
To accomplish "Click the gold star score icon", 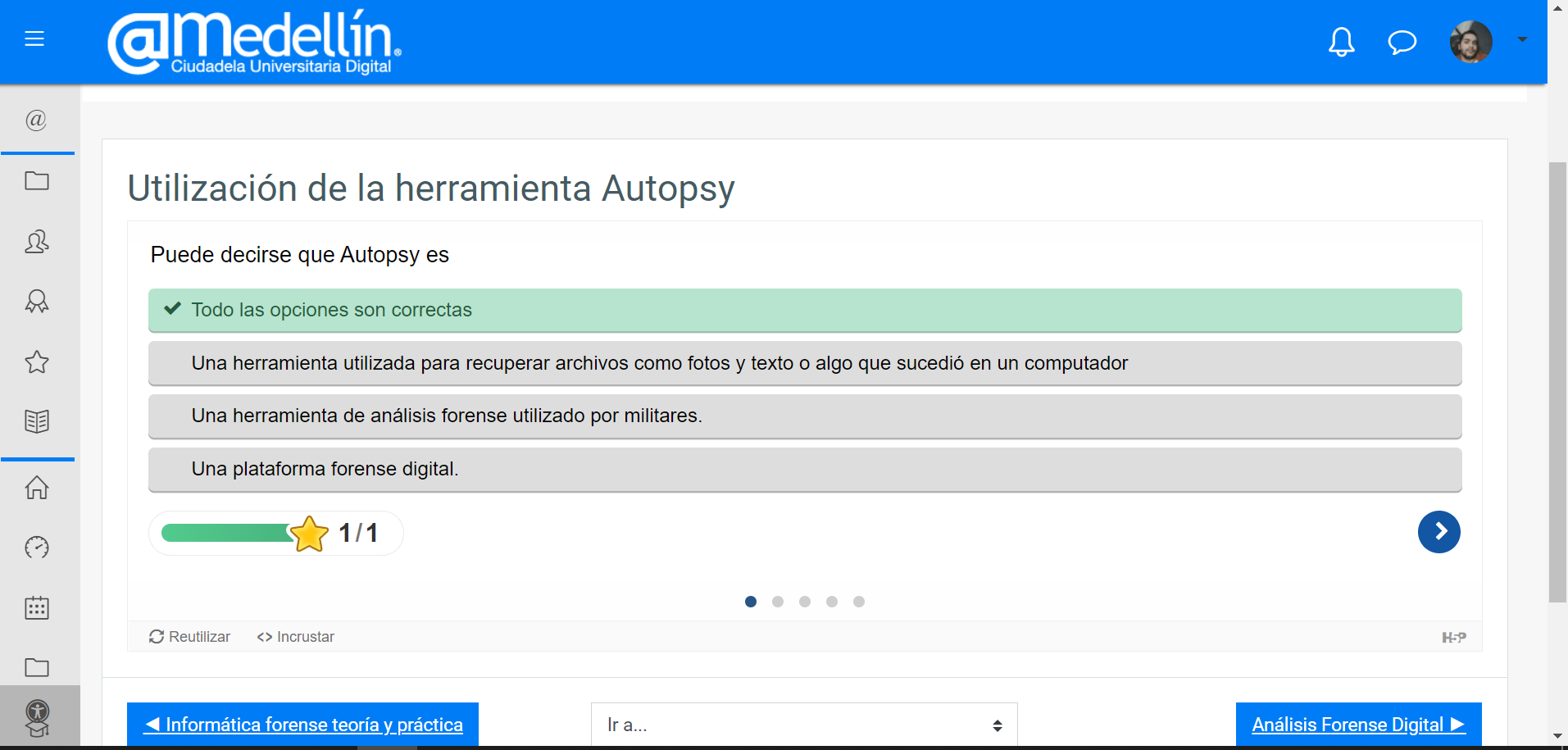I will (309, 534).
